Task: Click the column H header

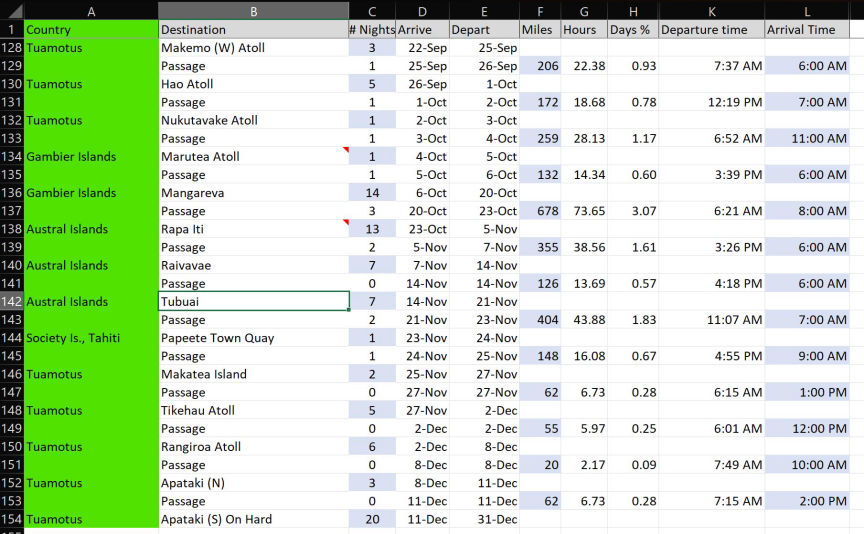Action: 632,11
